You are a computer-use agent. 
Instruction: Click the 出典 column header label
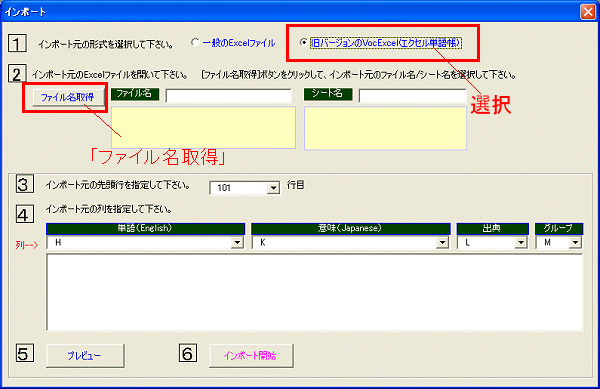(x=492, y=229)
